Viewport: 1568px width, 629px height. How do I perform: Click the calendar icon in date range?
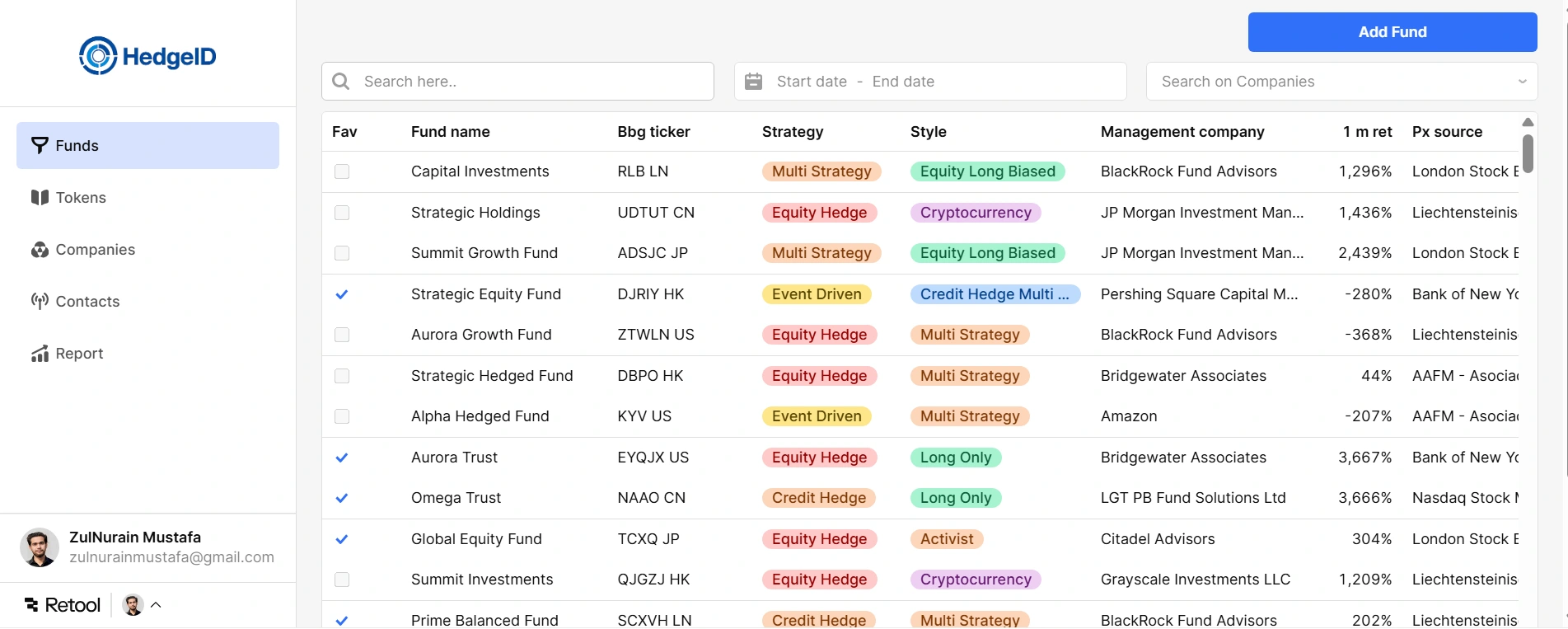click(x=753, y=82)
